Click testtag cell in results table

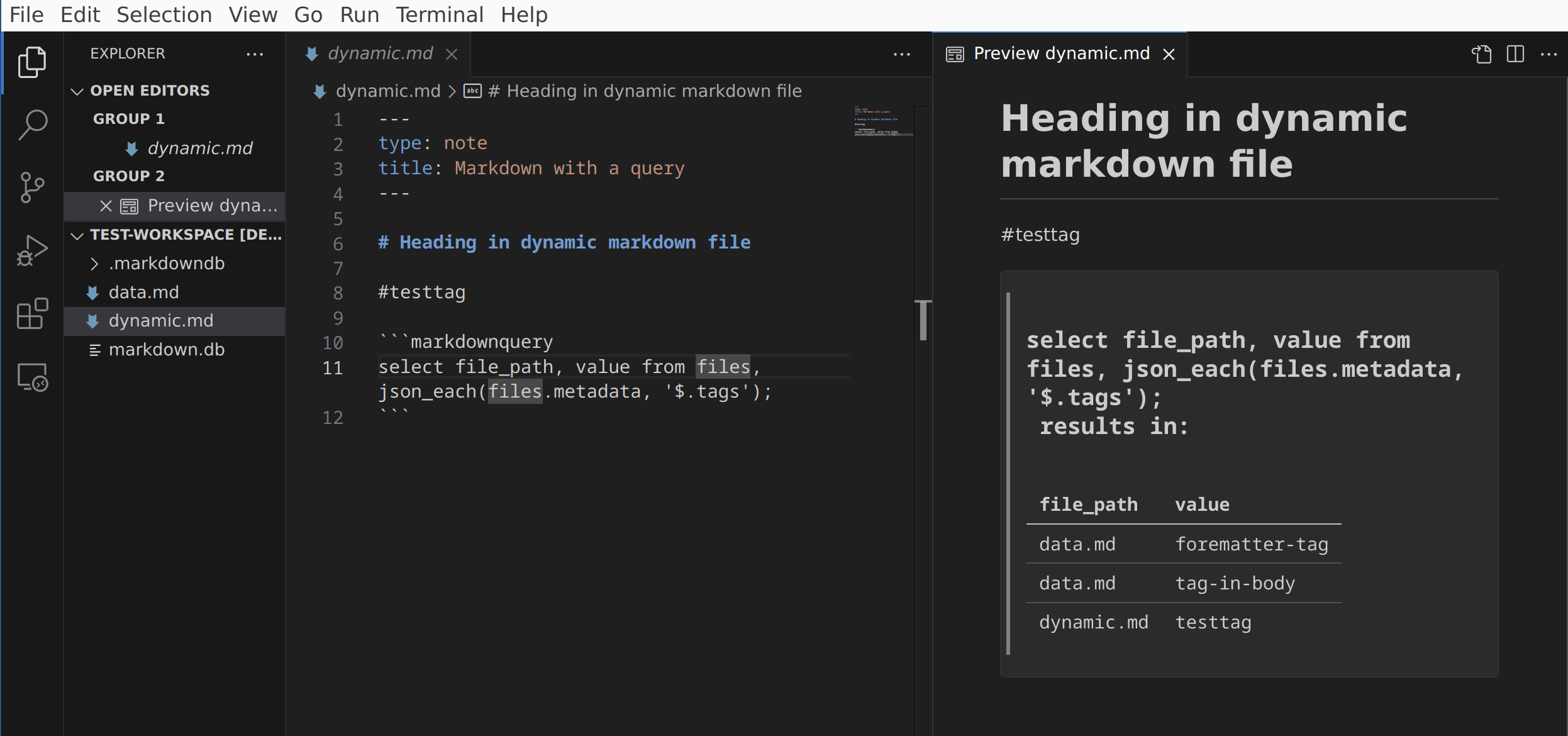click(x=1213, y=622)
